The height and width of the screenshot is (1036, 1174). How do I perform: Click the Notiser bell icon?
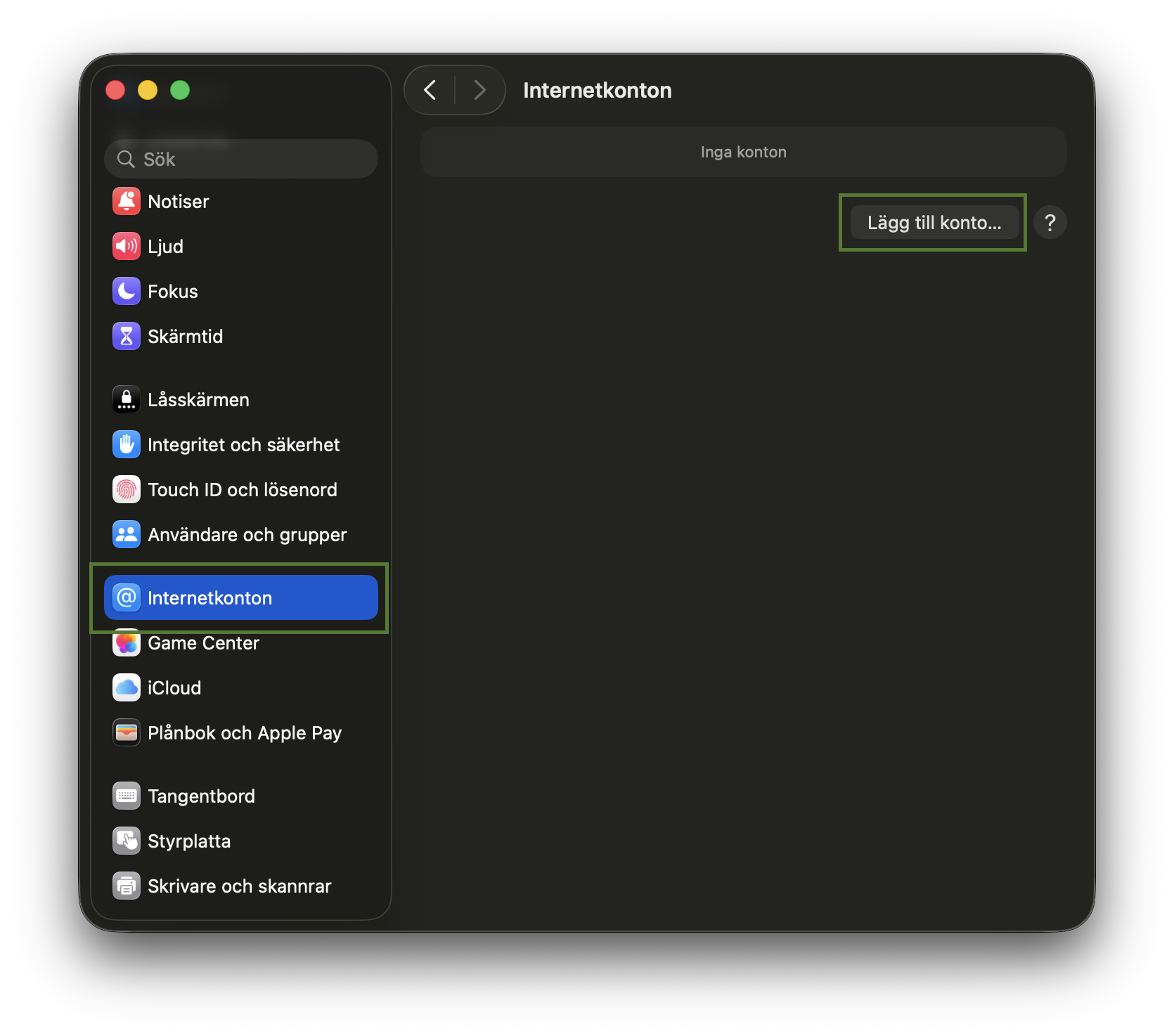(x=127, y=202)
